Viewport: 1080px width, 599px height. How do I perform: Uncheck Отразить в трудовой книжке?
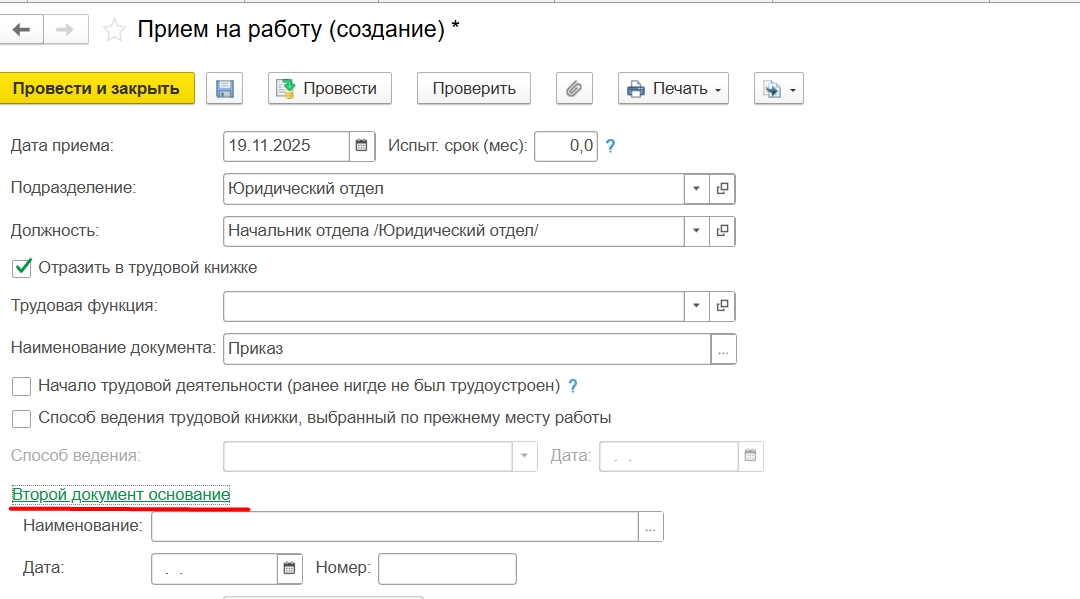(21, 267)
